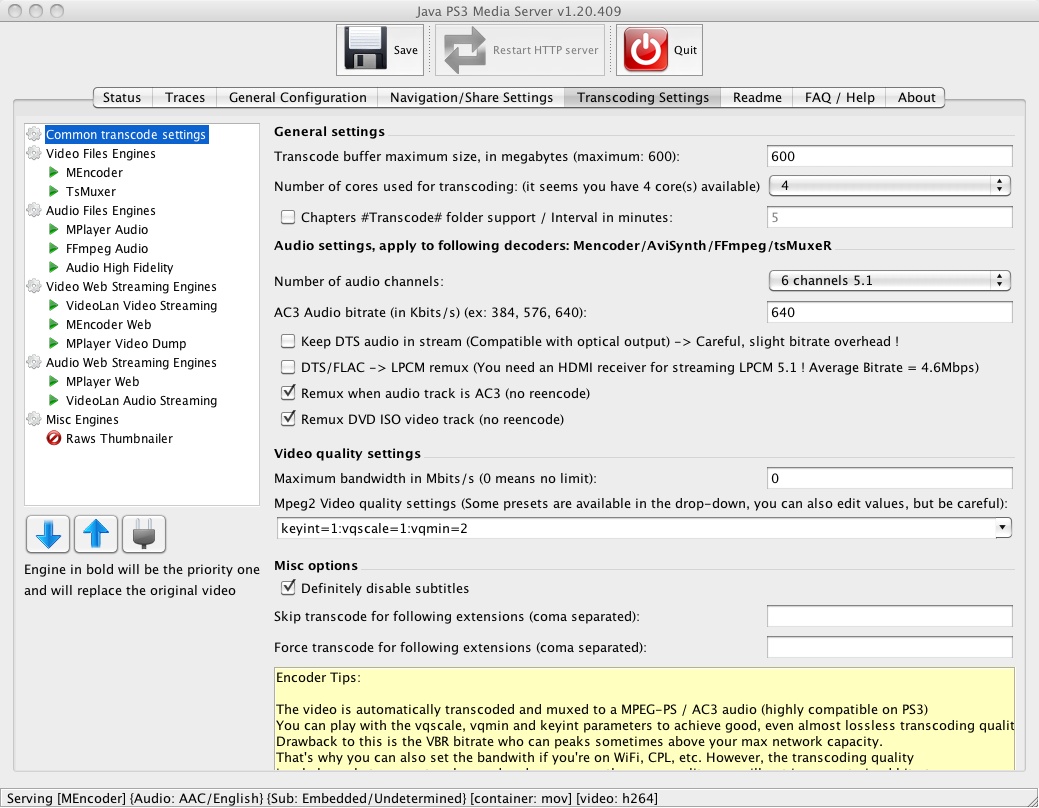Click the blue up arrow to raise engine priority
The height and width of the screenshot is (808, 1039).
95,534
